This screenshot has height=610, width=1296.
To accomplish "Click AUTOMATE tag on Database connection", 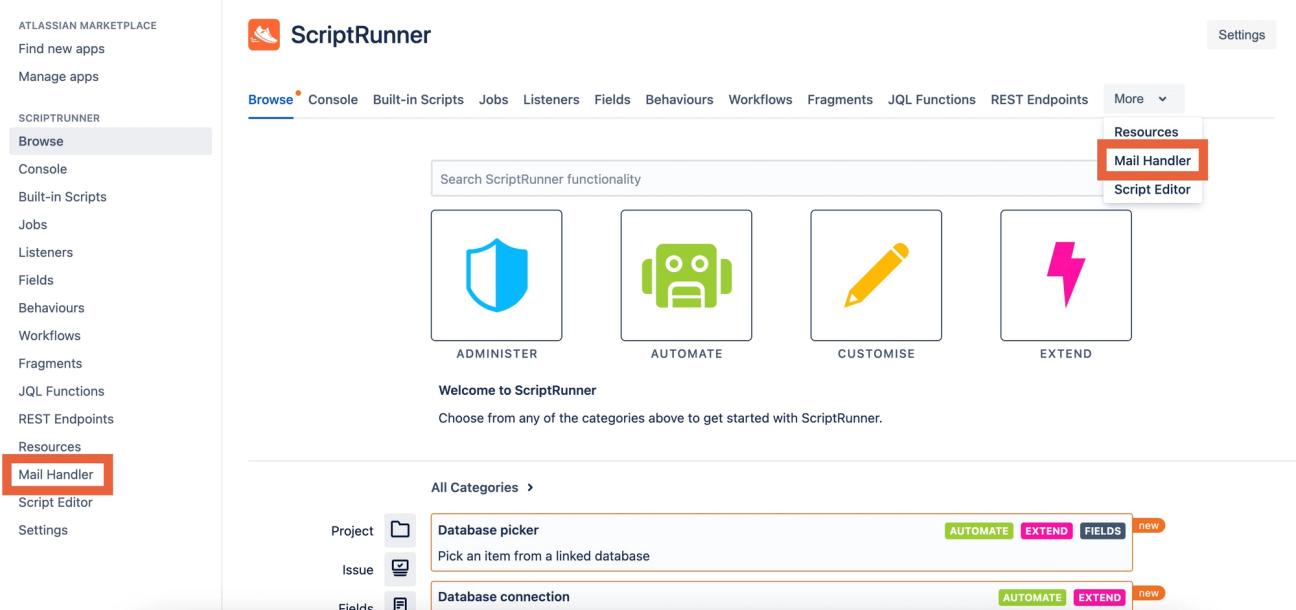I will pyautogui.click(x=1033, y=598).
